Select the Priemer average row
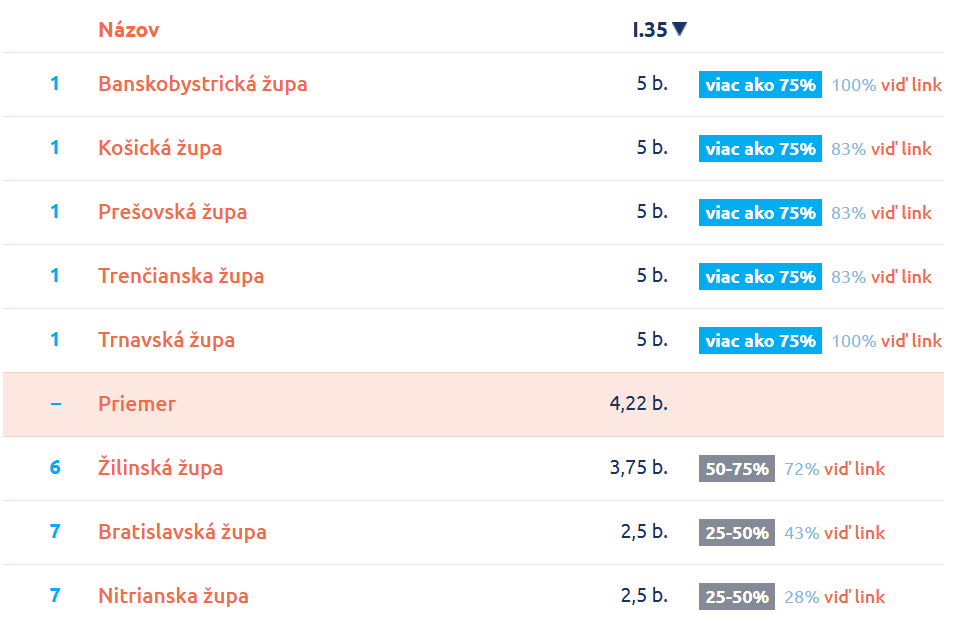This screenshot has width=973, height=634. (x=473, y=404)
